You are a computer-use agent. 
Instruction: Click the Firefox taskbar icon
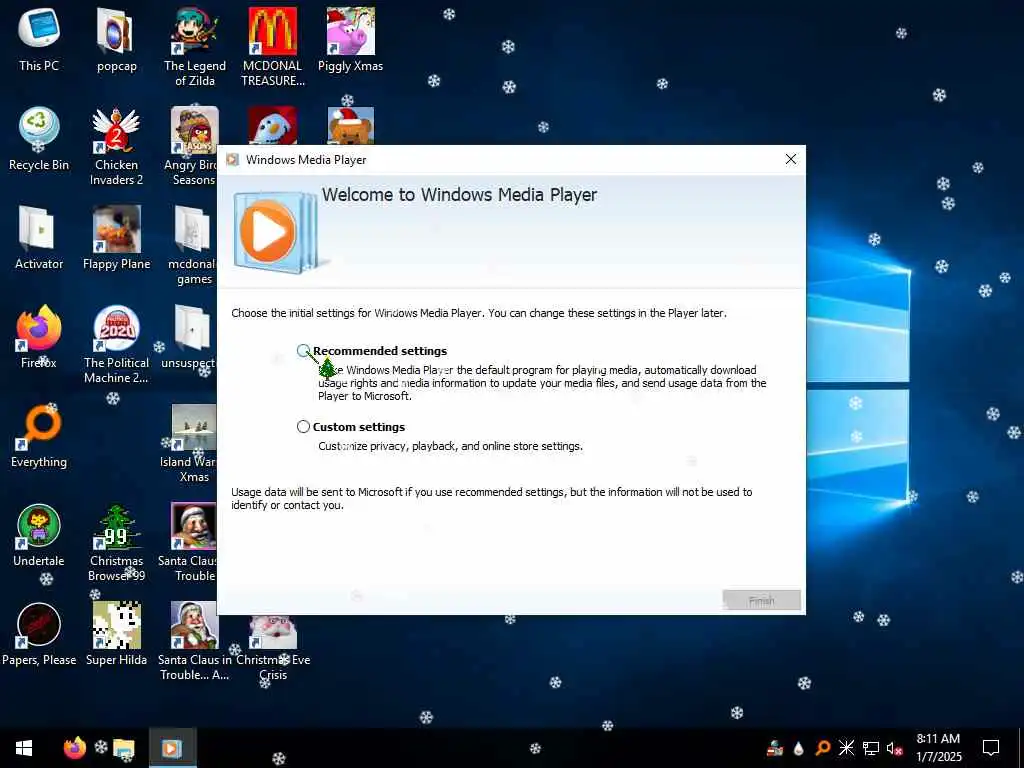click(74, 748)
